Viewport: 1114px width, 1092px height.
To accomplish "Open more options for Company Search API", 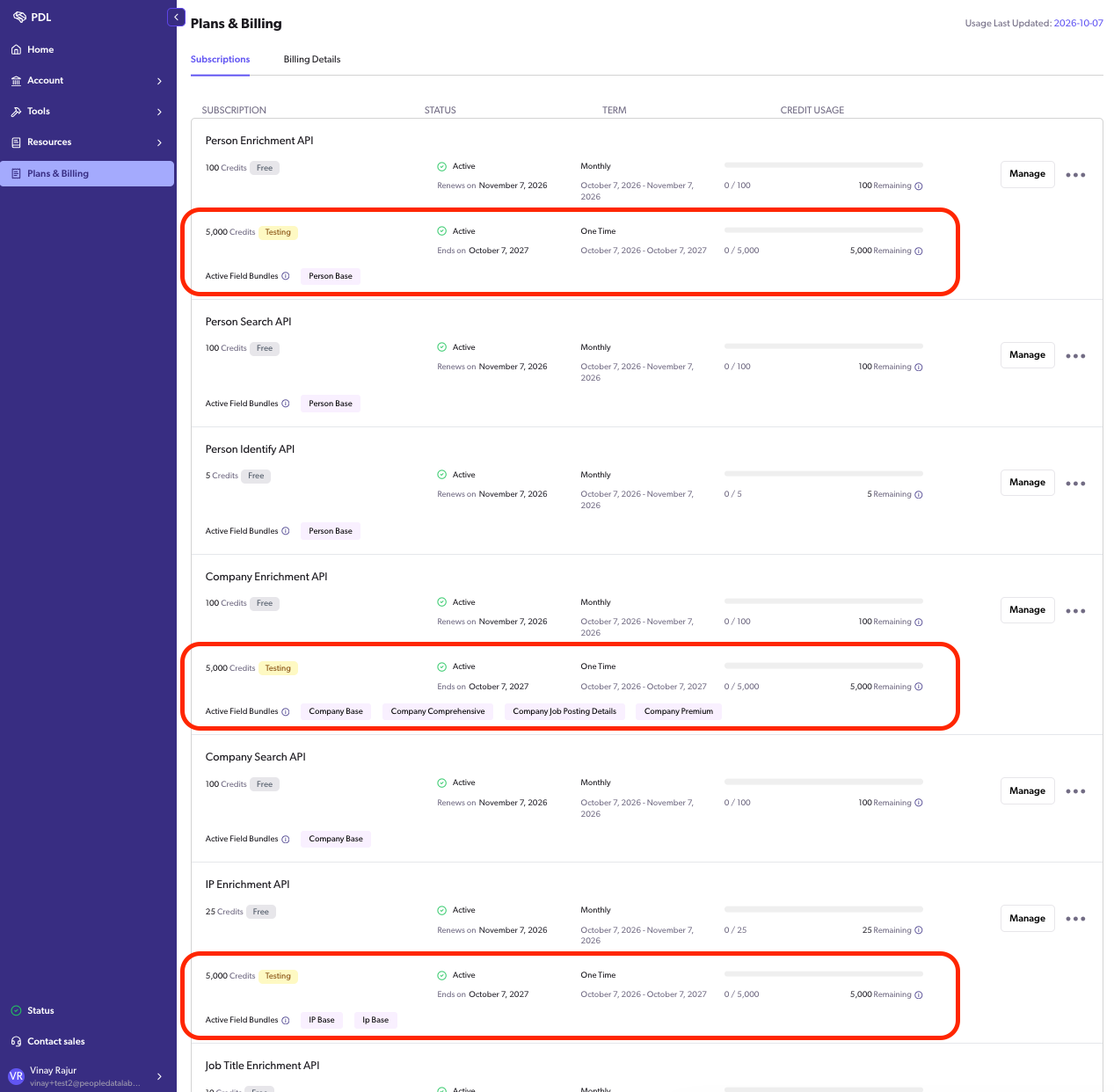I will 1075,791.
